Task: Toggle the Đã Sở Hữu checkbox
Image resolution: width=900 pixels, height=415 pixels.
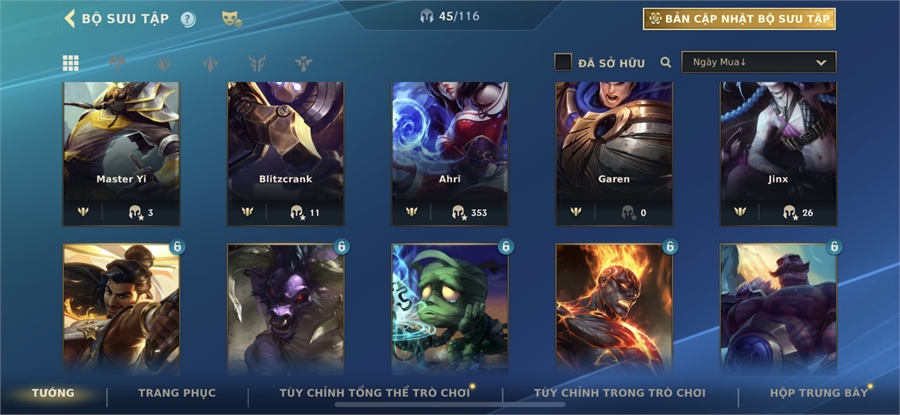Action: point(563,62)
